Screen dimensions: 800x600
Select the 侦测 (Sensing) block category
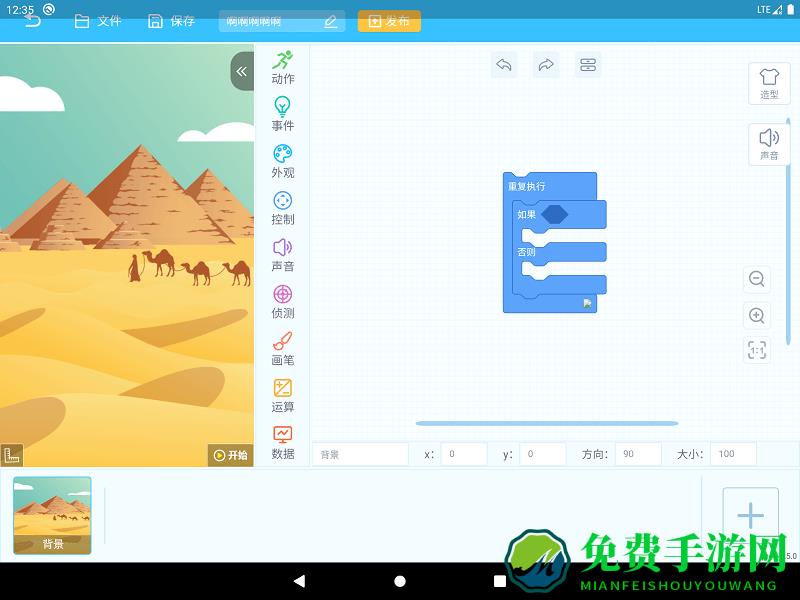283,300
